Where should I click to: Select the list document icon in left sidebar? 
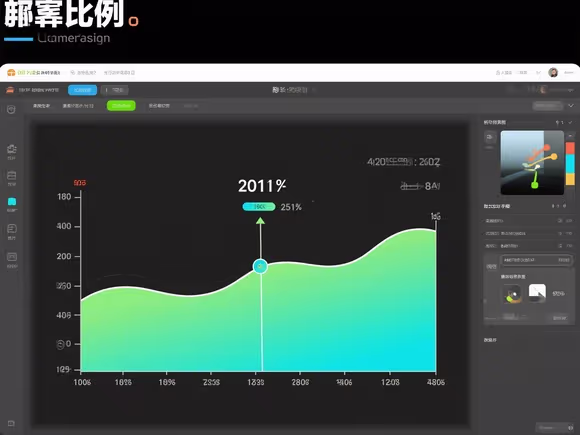12,229
